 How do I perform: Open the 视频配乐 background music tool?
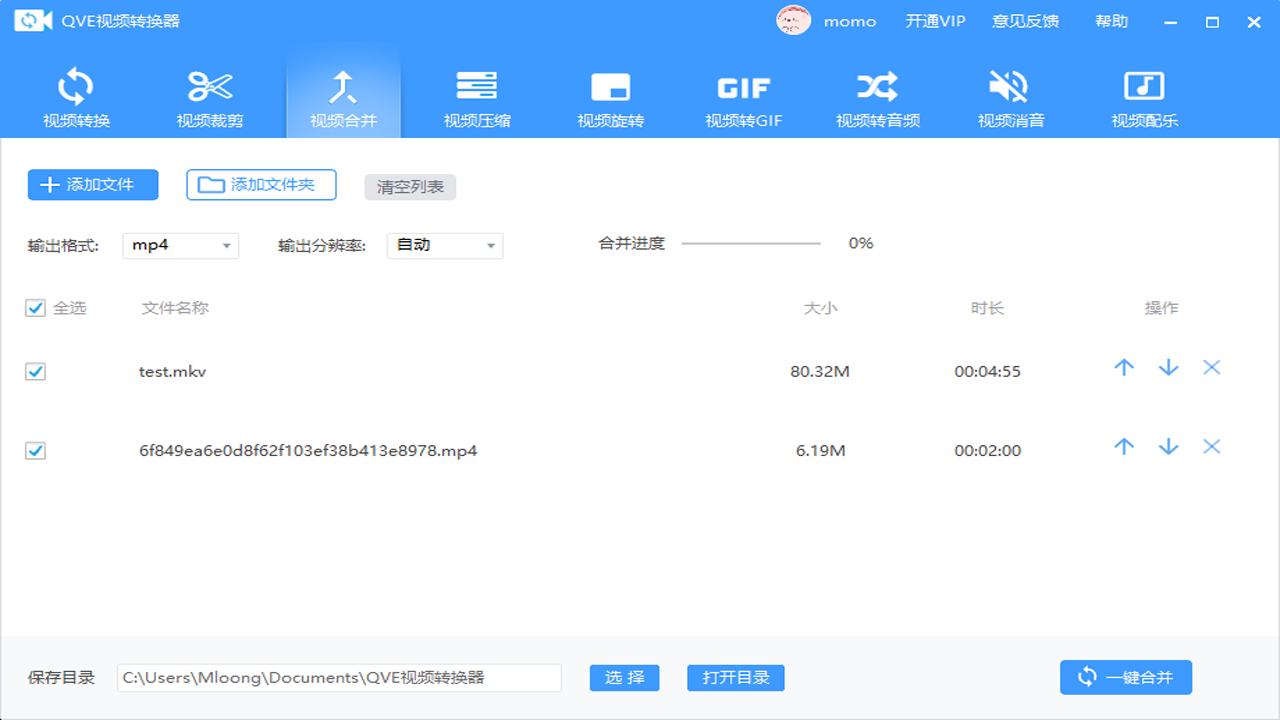click(x=1144, y=95)
